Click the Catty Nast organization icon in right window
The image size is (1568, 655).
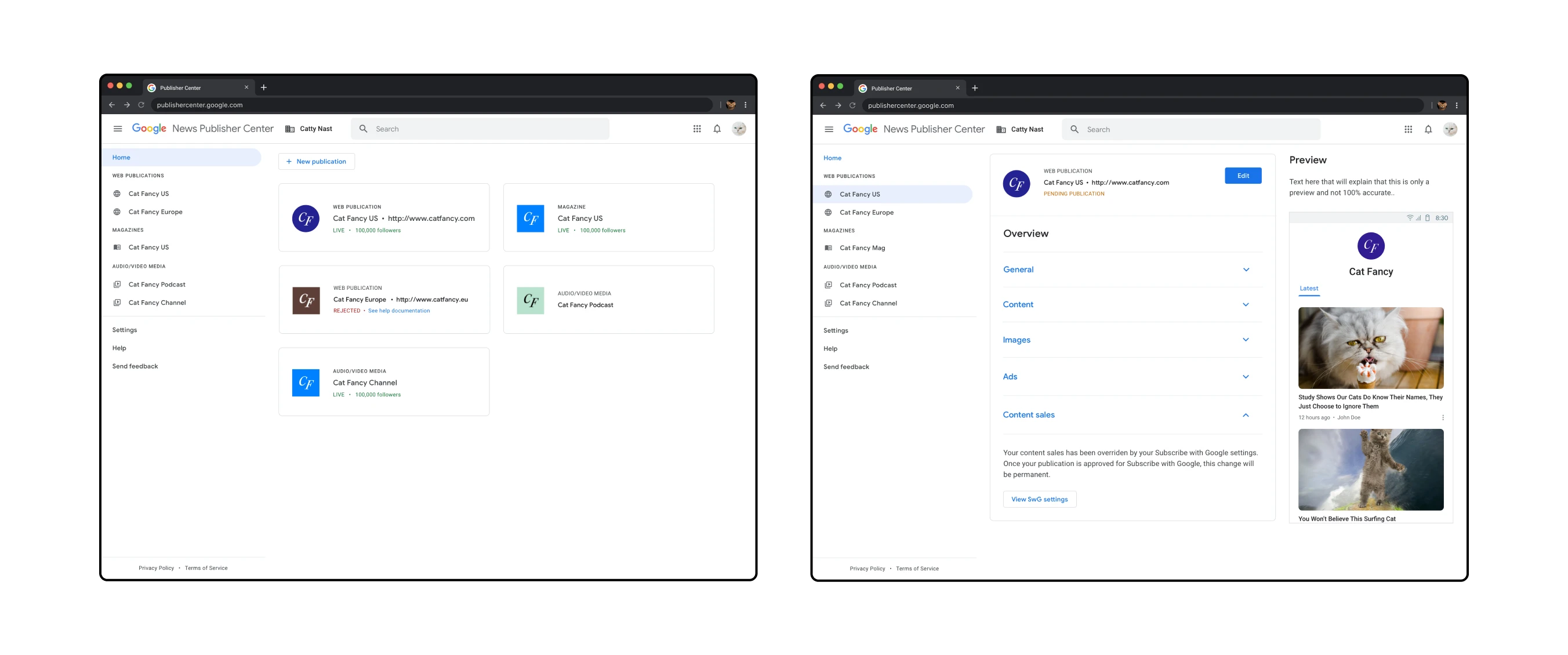(1001, 129)
